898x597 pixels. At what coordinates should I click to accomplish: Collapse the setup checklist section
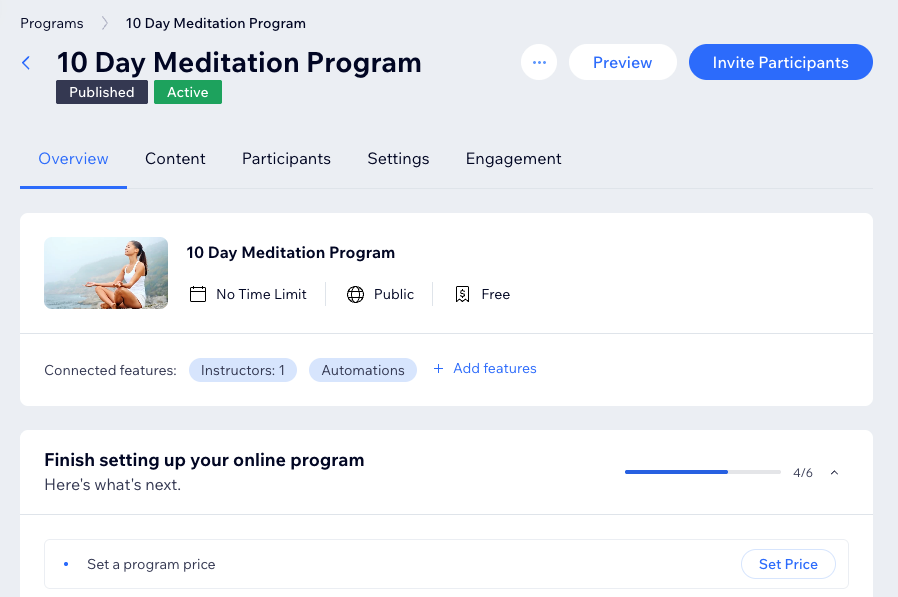click(835, 472)
